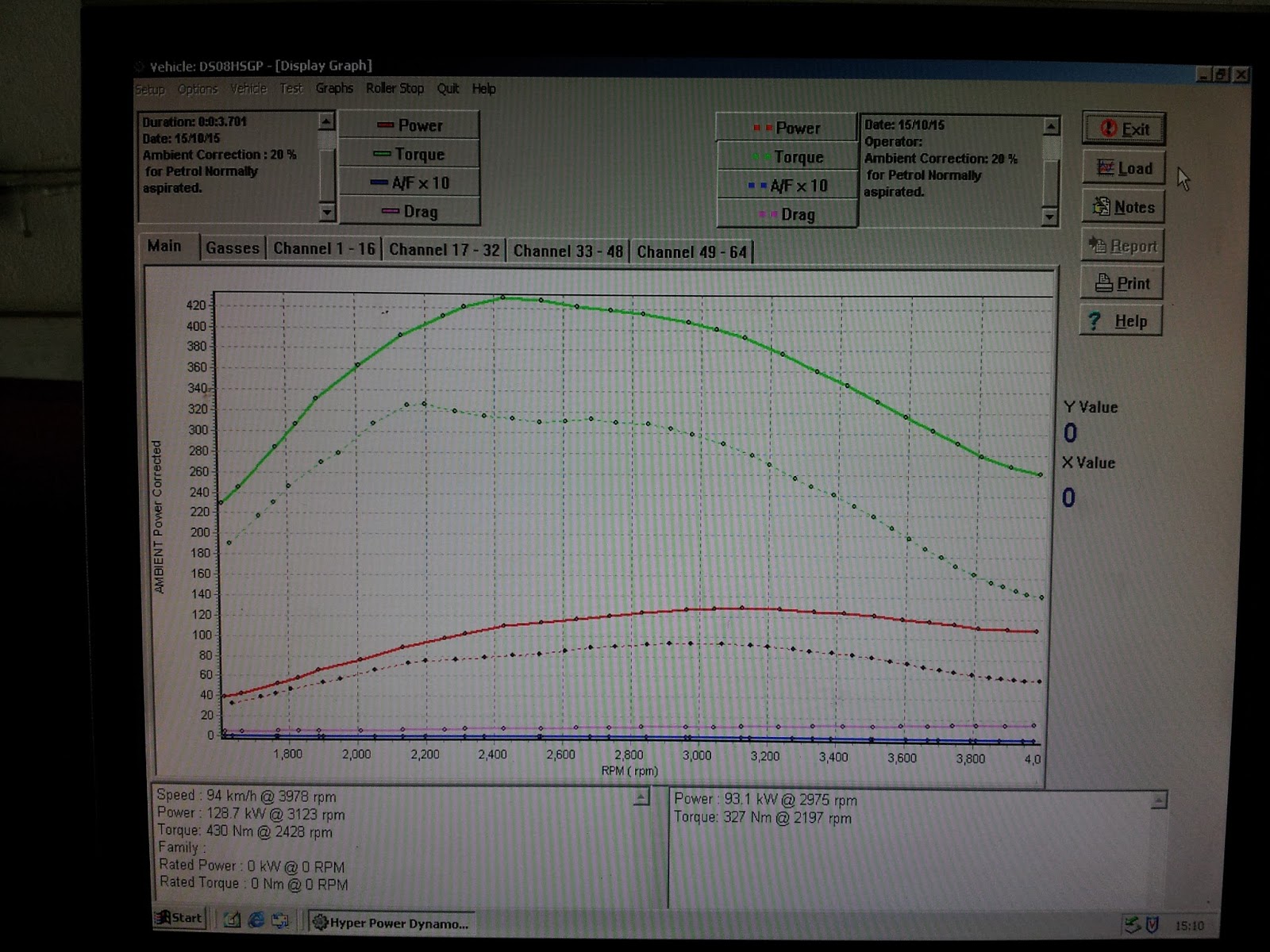The height and width of the screenshot is (952, 1270).
Task: Toggle the right dotted Power trace
Action: click(787, 128)
